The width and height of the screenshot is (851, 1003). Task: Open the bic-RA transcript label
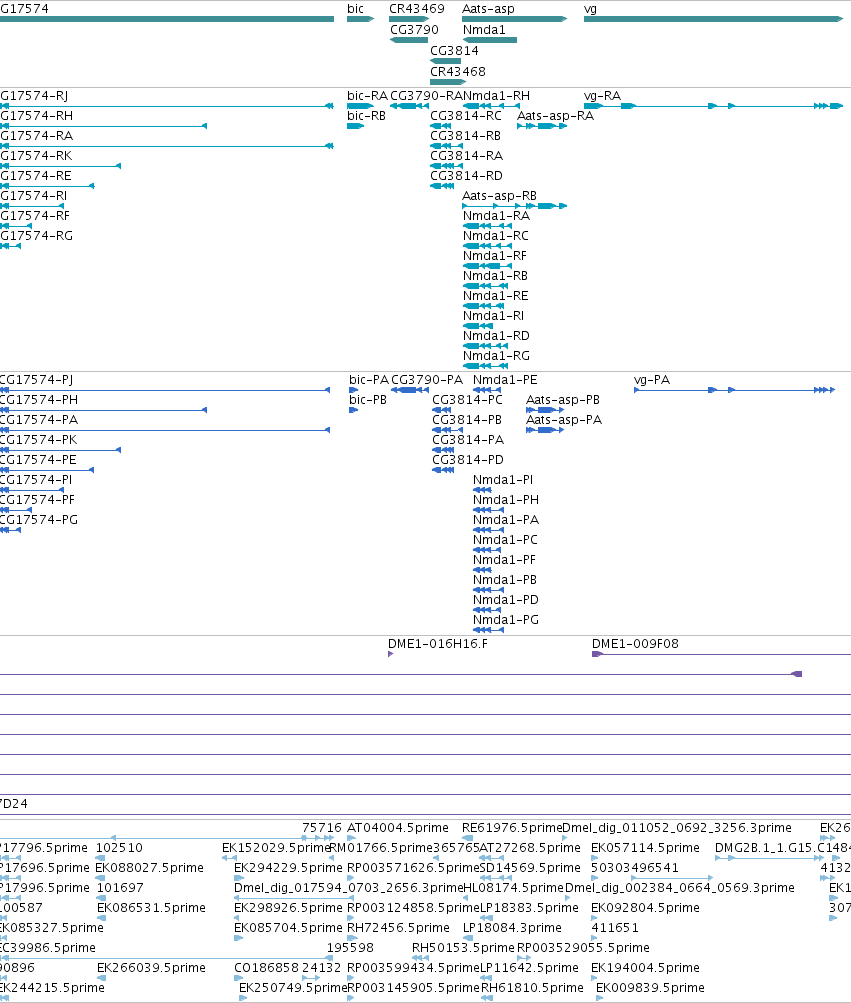pos(367,96)
